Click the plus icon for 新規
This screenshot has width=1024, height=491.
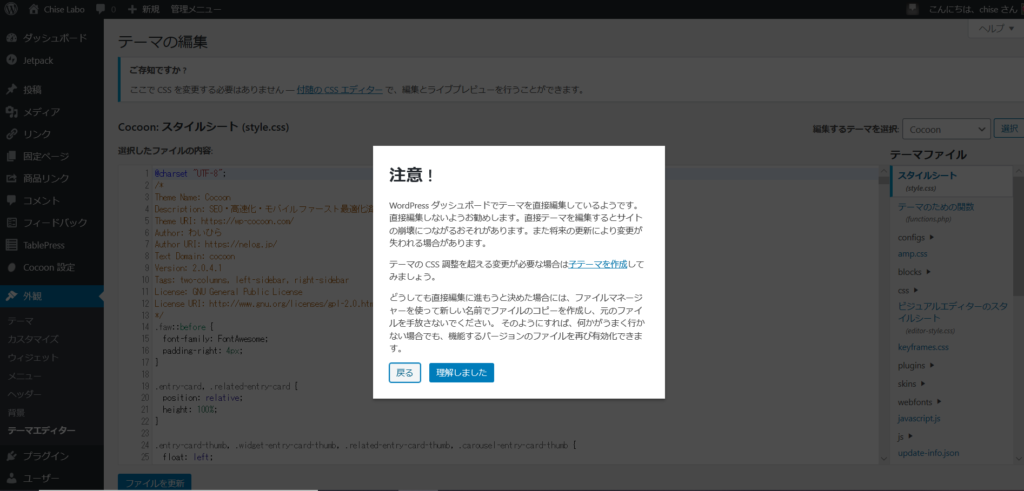click(133, 9)
